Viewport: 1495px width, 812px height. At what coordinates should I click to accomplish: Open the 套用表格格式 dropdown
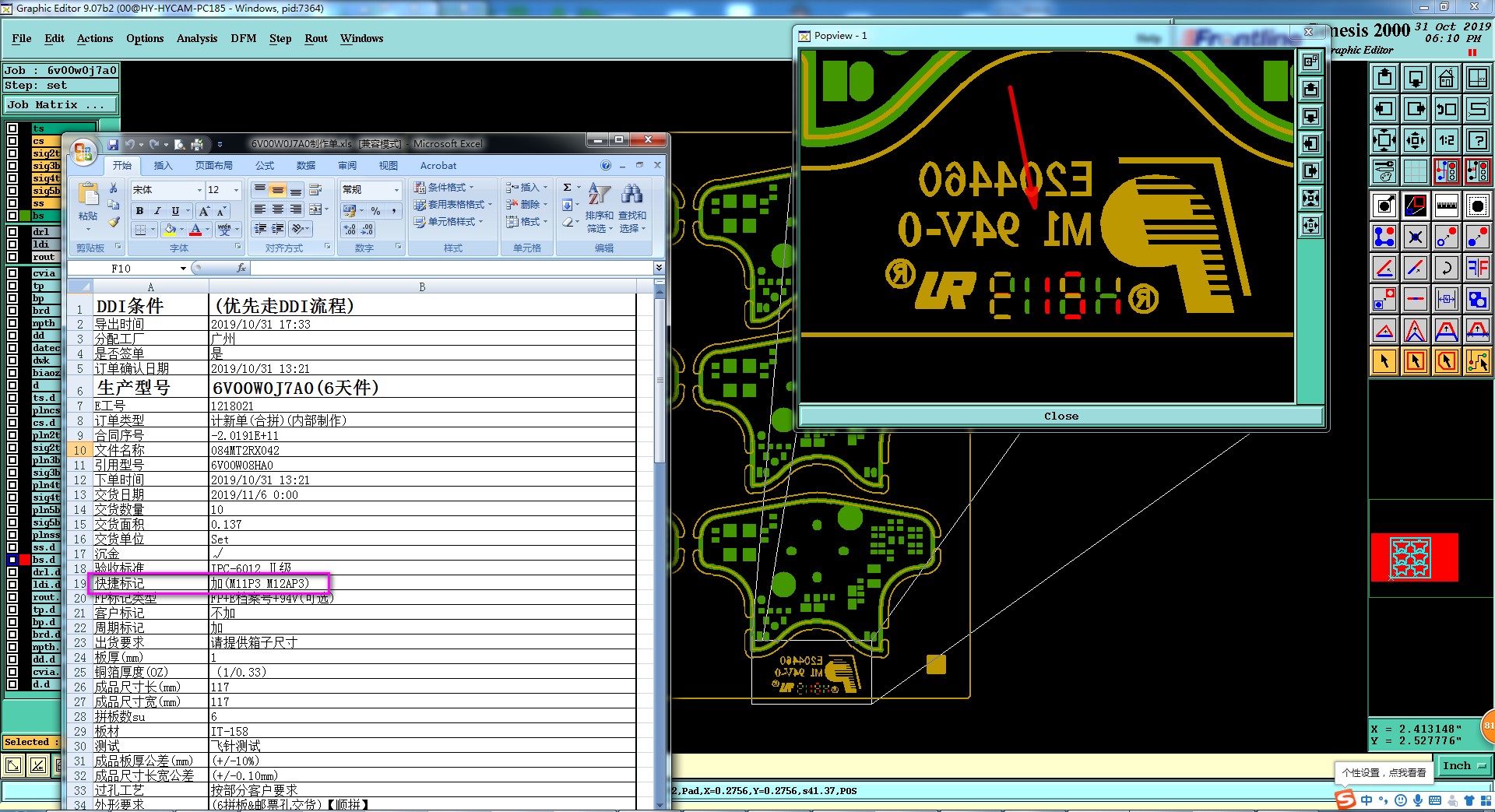coord(453,205)
